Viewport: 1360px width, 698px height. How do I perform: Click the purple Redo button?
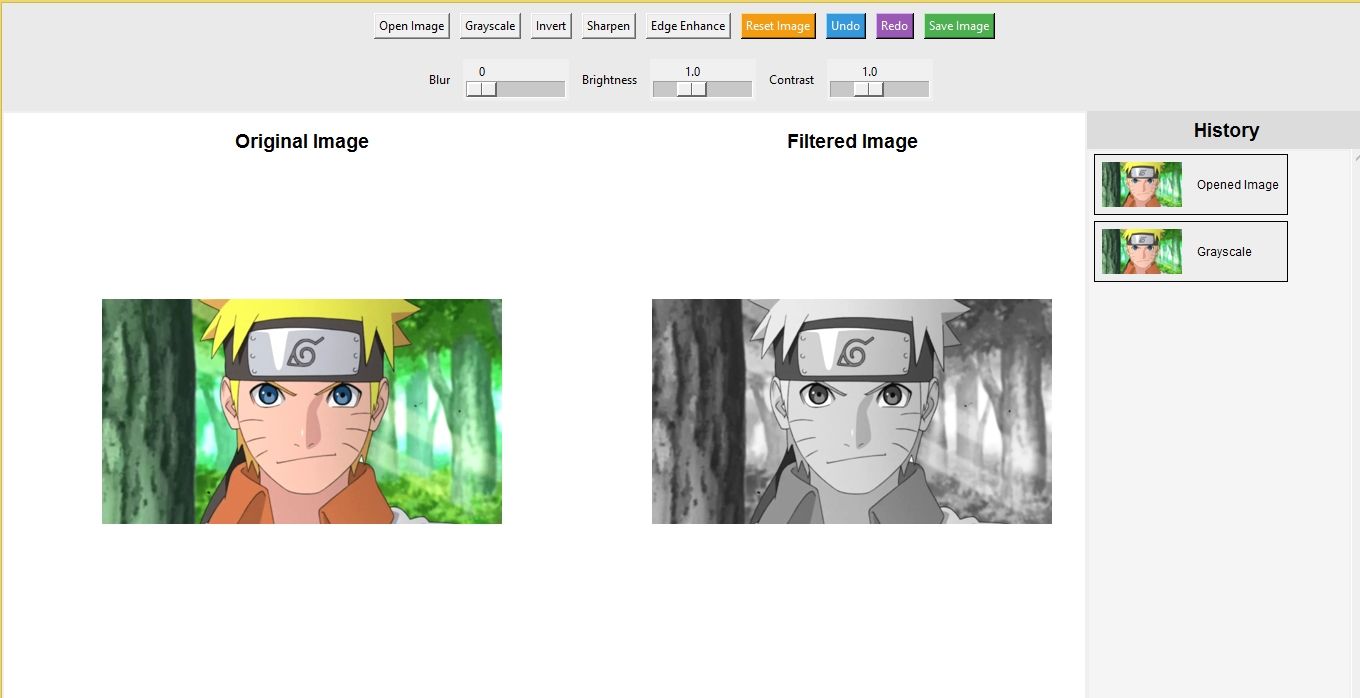click(895, 26)
